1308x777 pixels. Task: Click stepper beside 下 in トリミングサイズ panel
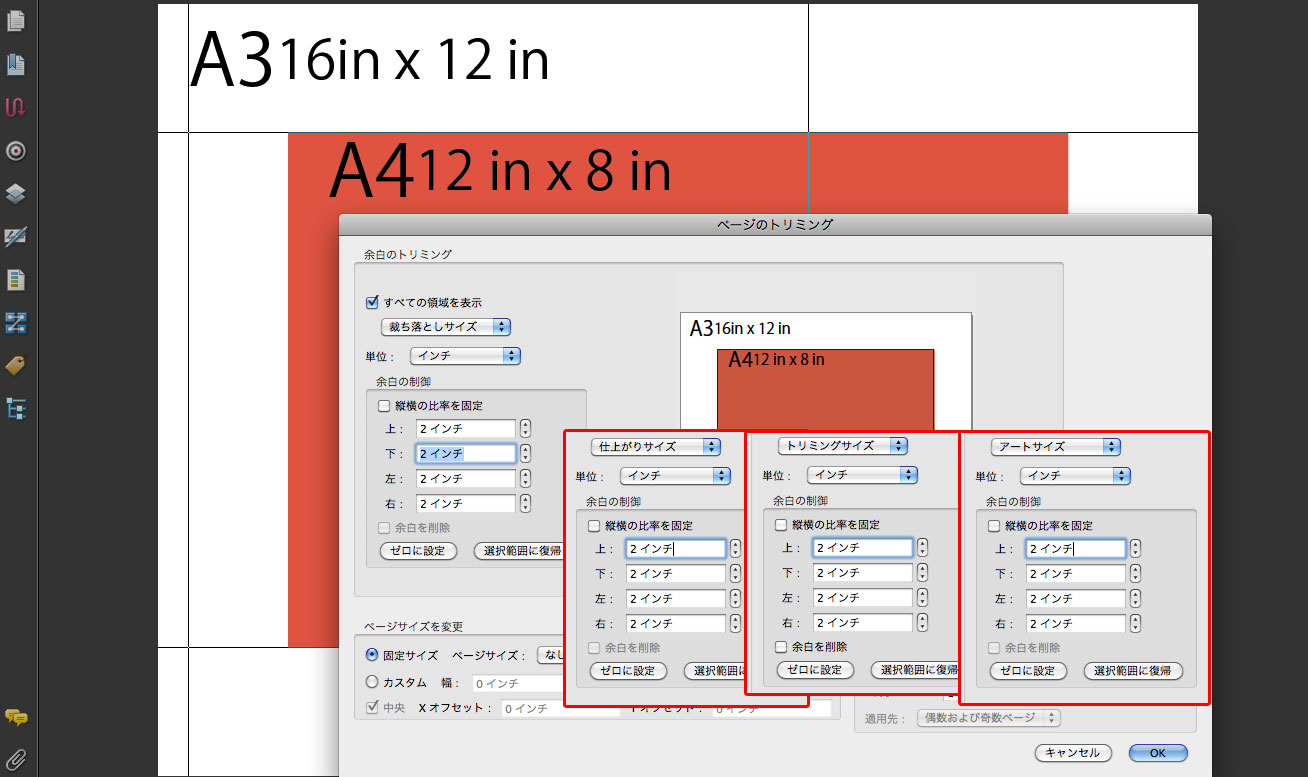[922, 572]
